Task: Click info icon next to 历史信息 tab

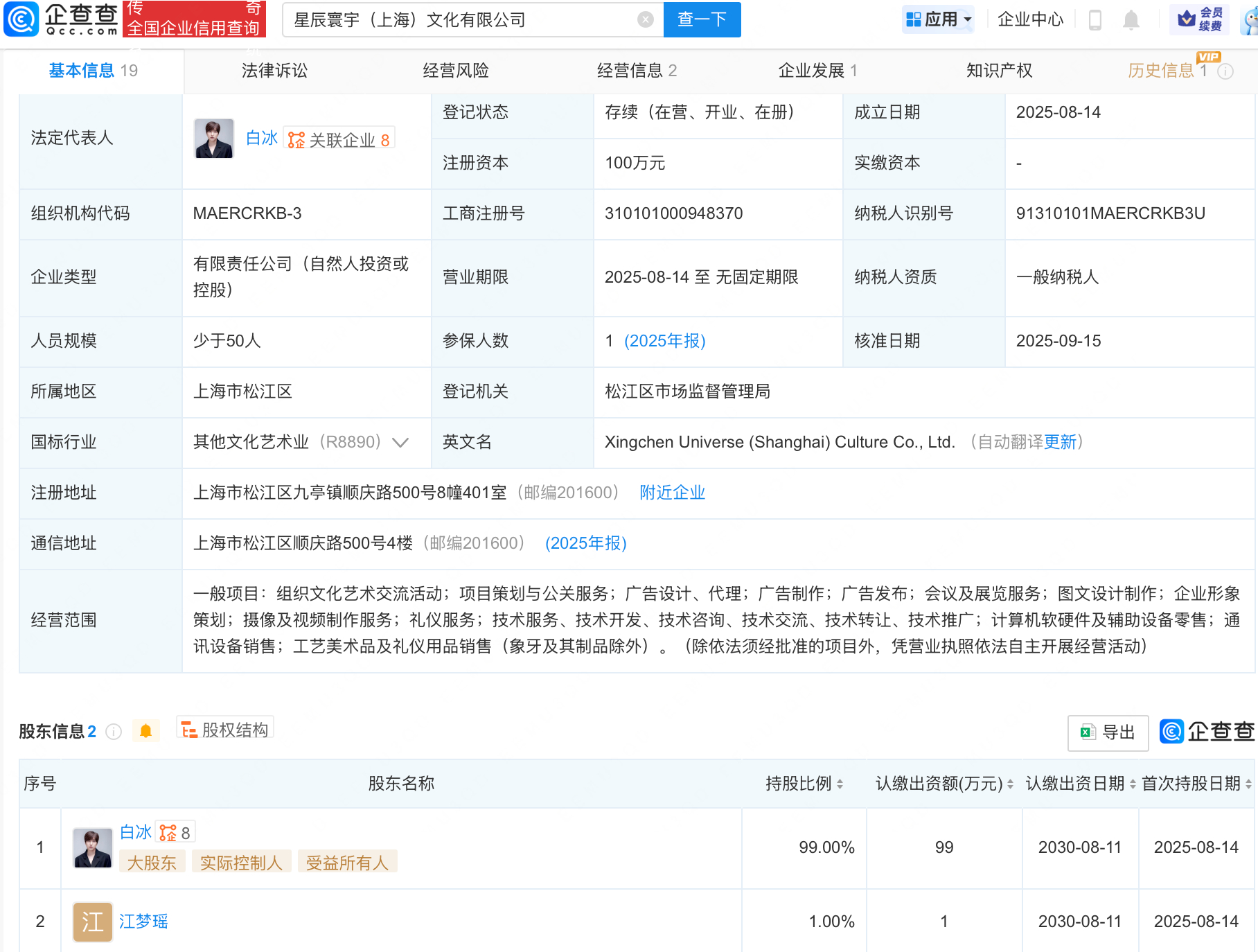Action: [x=1225, y=71]
